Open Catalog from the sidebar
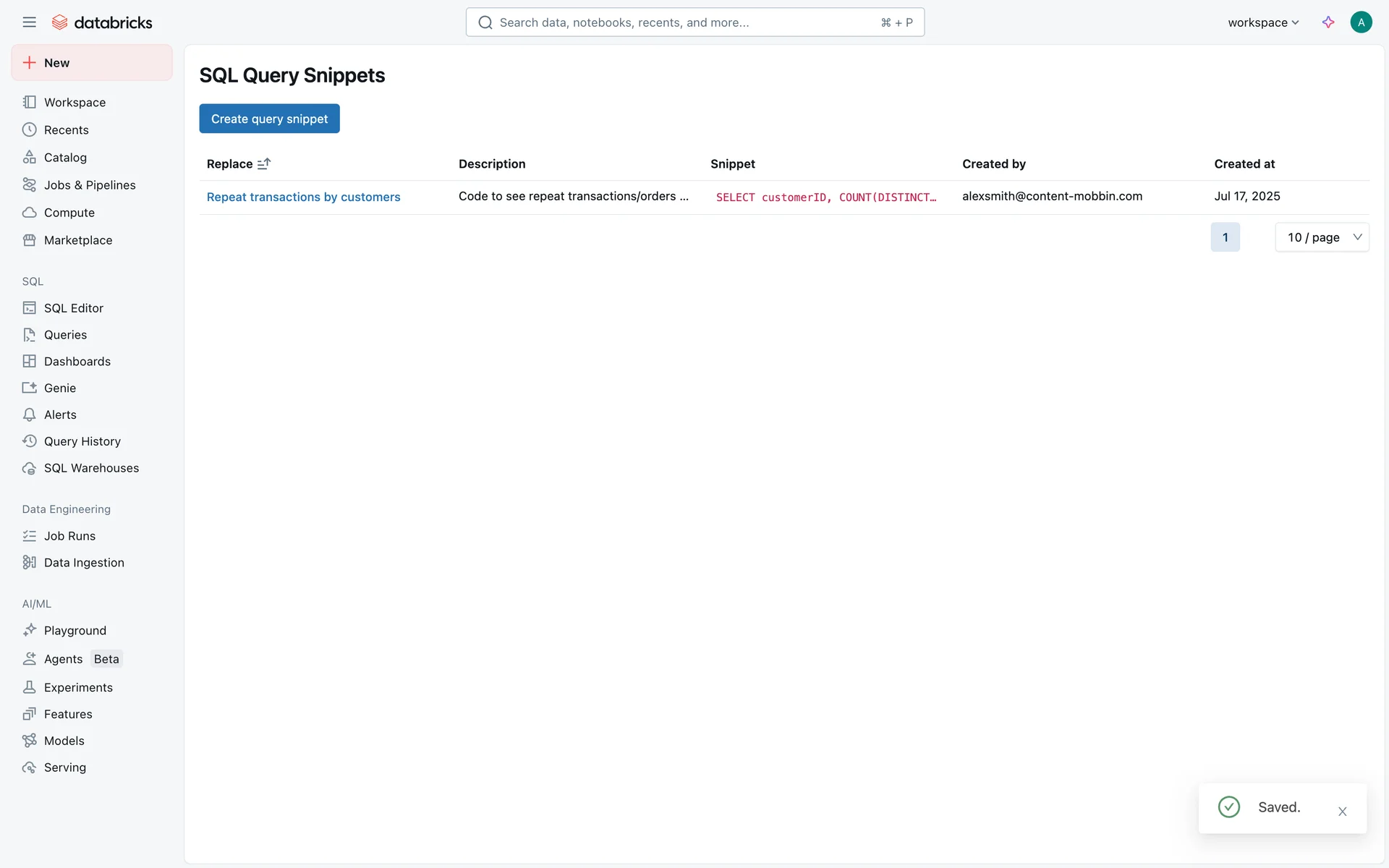Viewport: 1389px width, 868px height. (65, 158)
